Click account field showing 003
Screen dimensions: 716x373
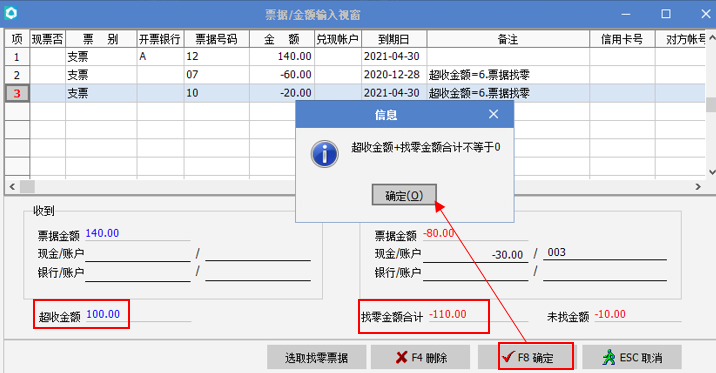click(x=605, y=252)
